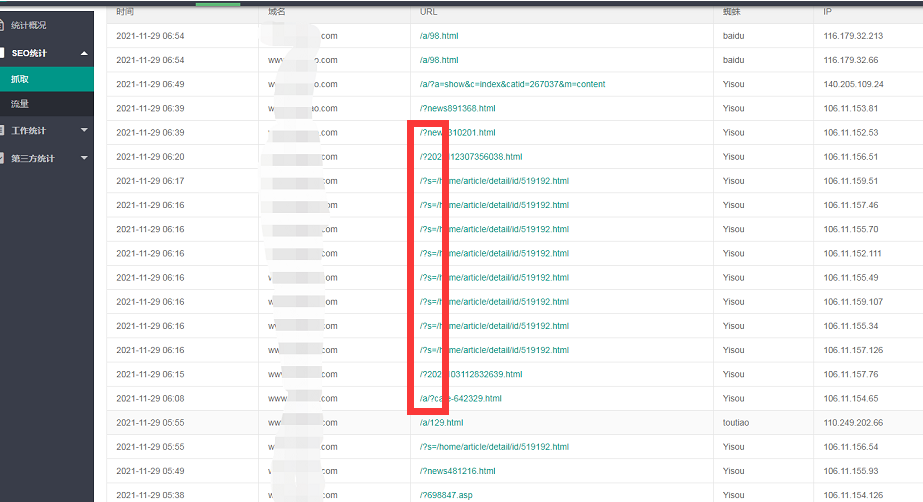Expand the 第三方统计 dropdown arrow
Screen dimensions: 923x502
[x=84, y=158]
